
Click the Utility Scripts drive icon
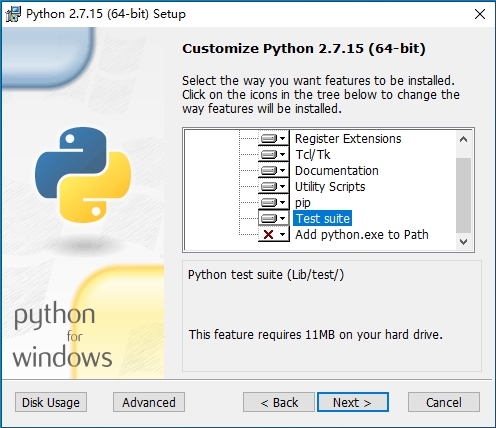click(x=269, y=186)
